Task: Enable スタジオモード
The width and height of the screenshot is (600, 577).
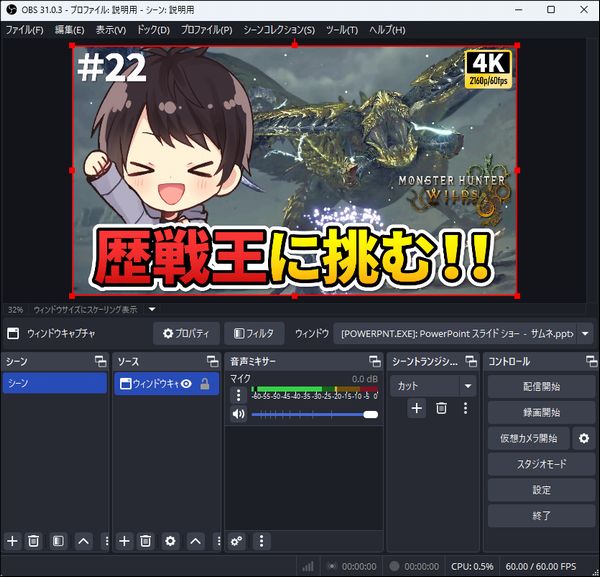Action: point(541,464)
